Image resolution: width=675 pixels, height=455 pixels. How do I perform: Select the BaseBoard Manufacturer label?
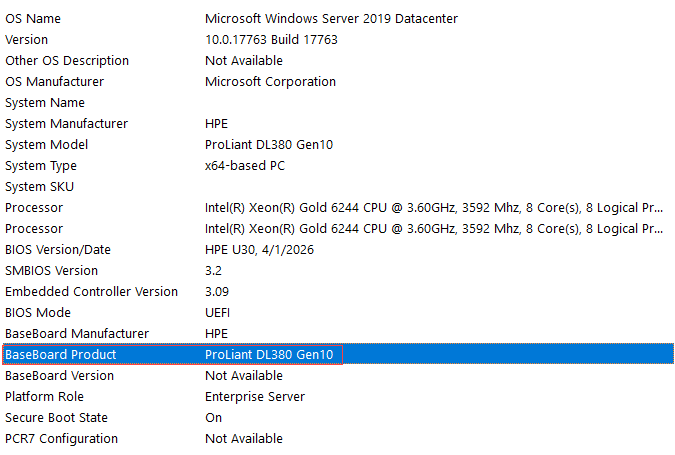pyautogui.click(x=77, y=334)
